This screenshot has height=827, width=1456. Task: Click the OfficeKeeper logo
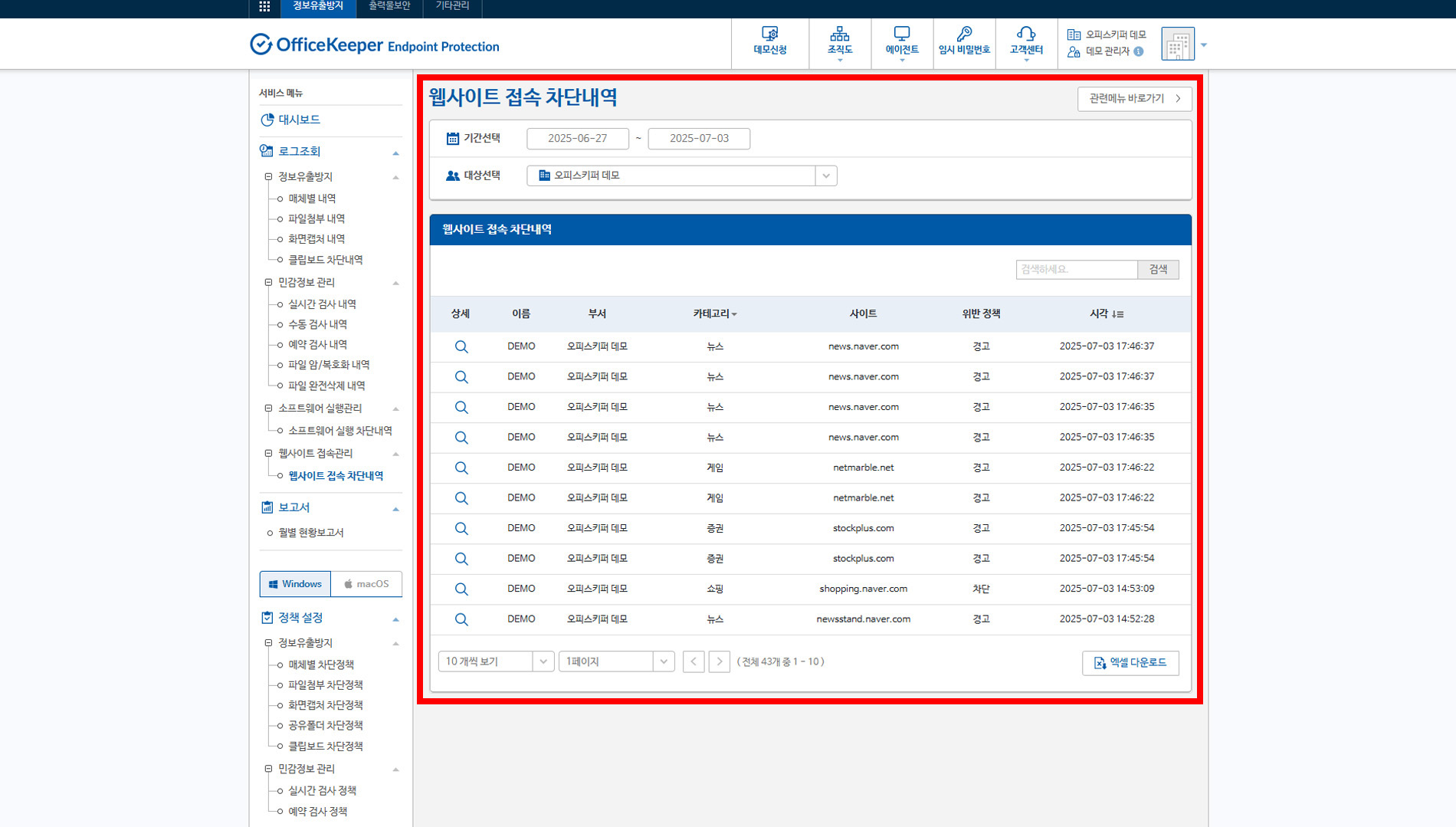click(374, 45)
